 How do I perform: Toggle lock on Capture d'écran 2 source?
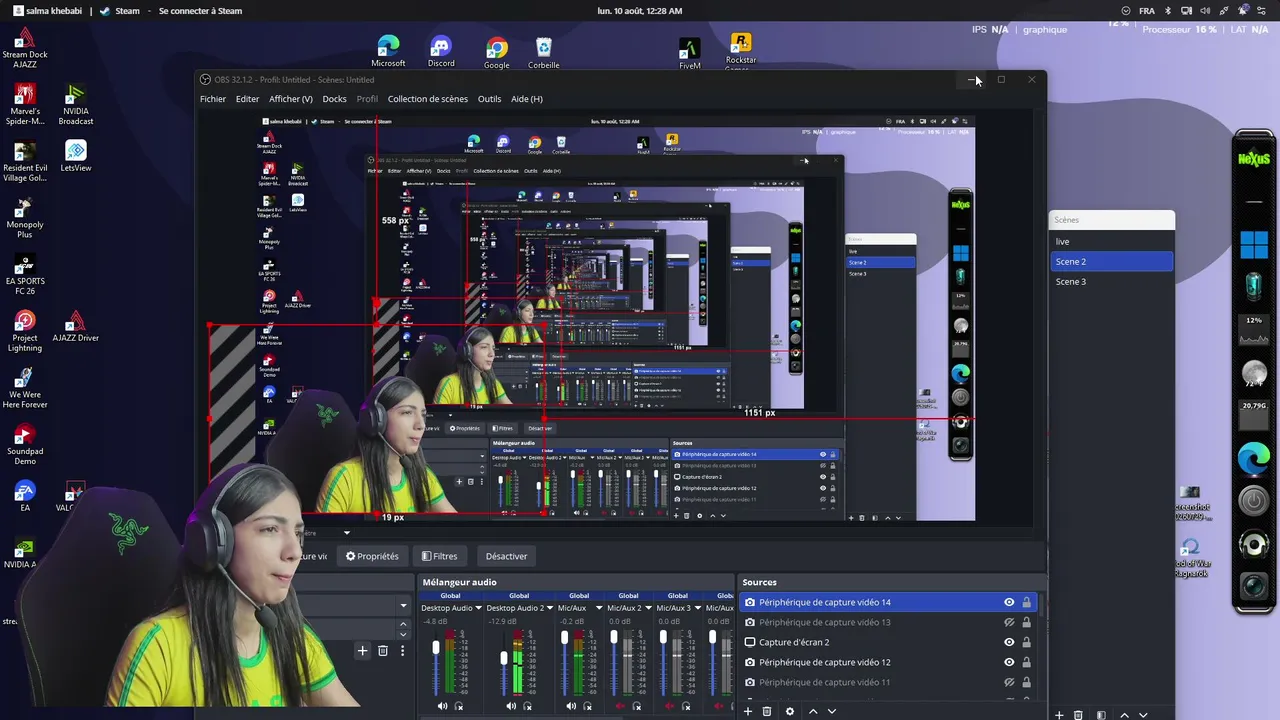[x=1026, y=642]
